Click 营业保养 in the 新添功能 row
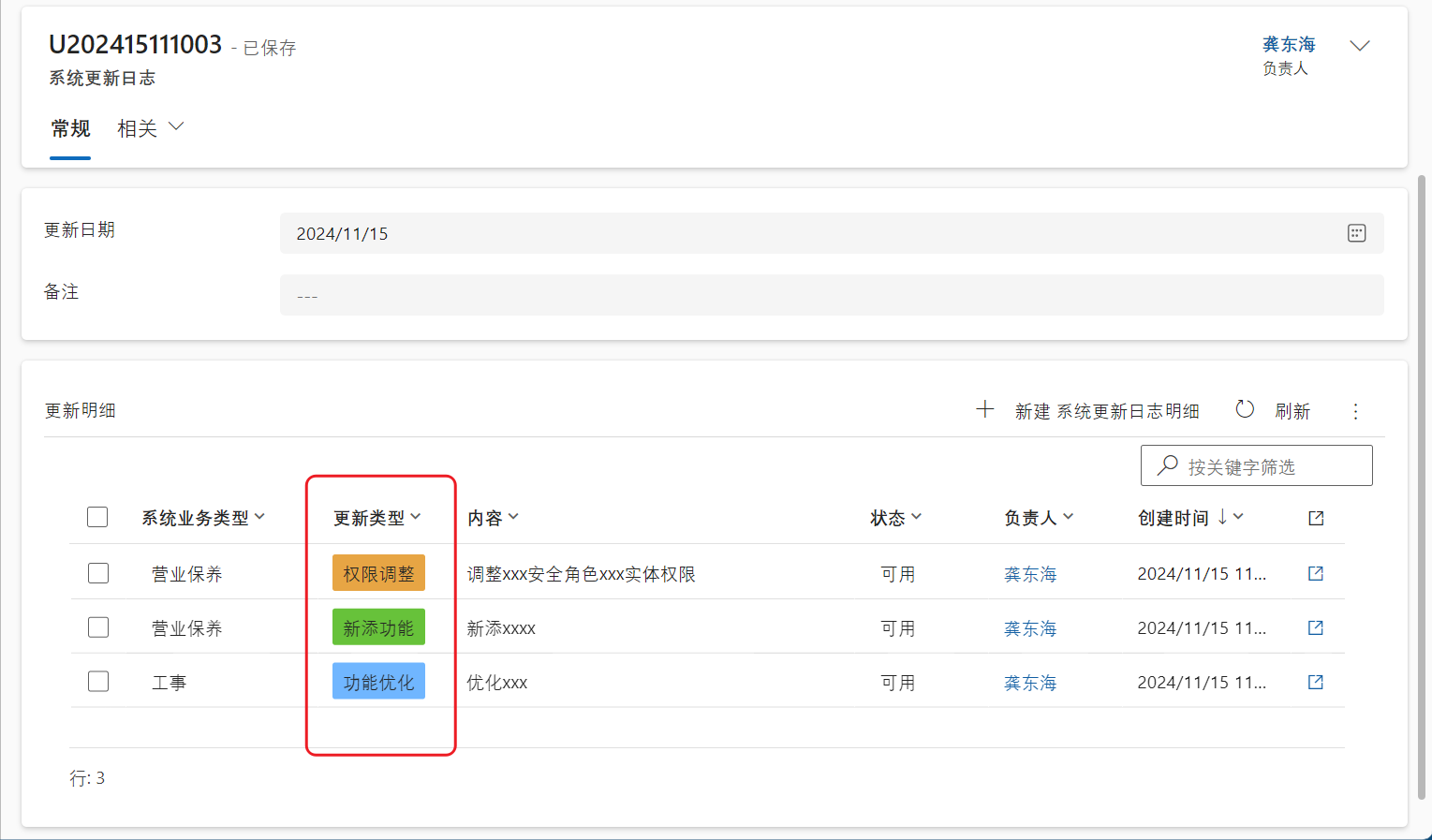Viewport: 1432px width, 840px height. (187, 628)
